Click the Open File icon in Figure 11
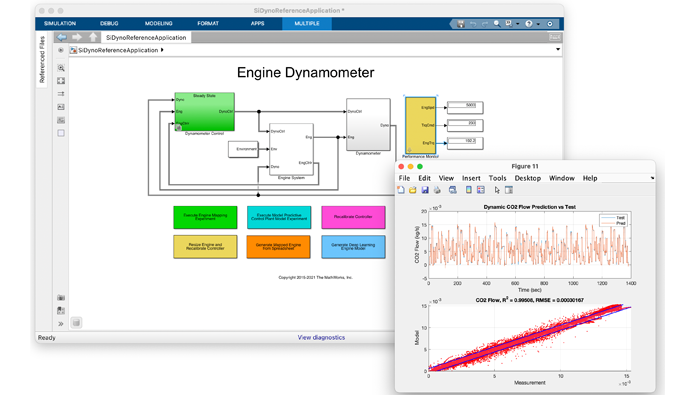 (x=413, y=190)
